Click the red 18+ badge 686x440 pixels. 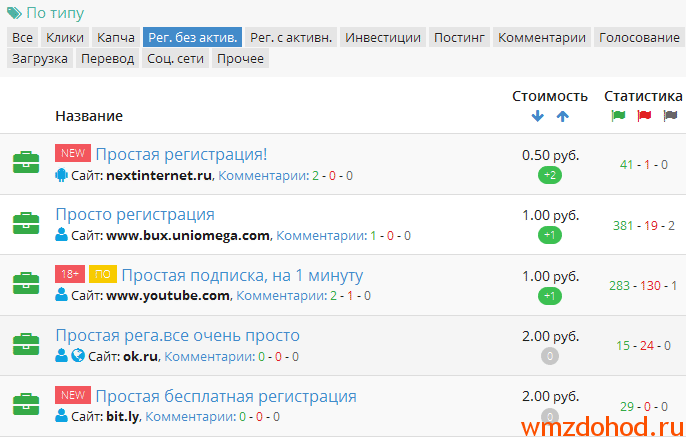coord(70,274)
